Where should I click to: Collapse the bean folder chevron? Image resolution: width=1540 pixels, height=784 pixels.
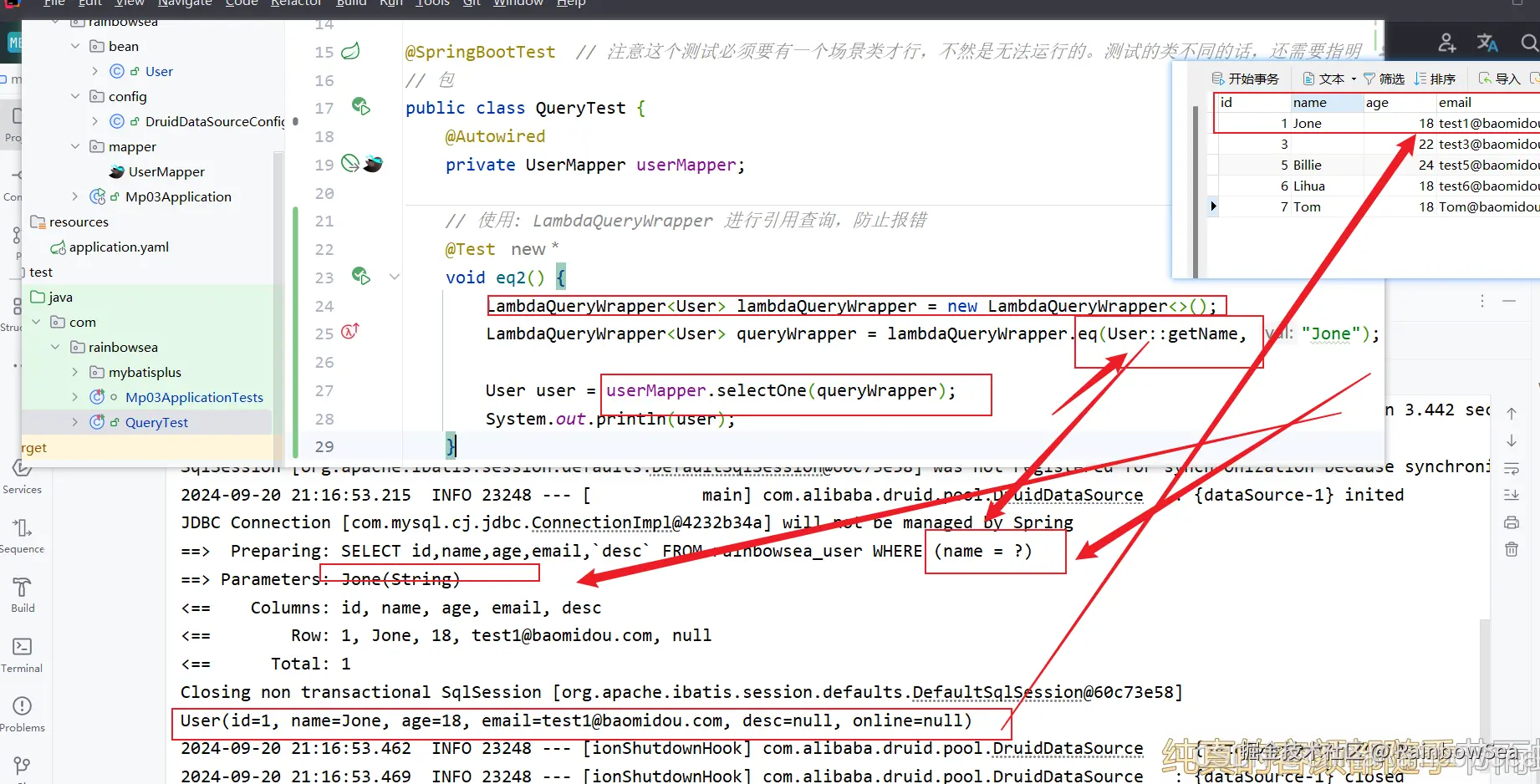click(75, 46)
